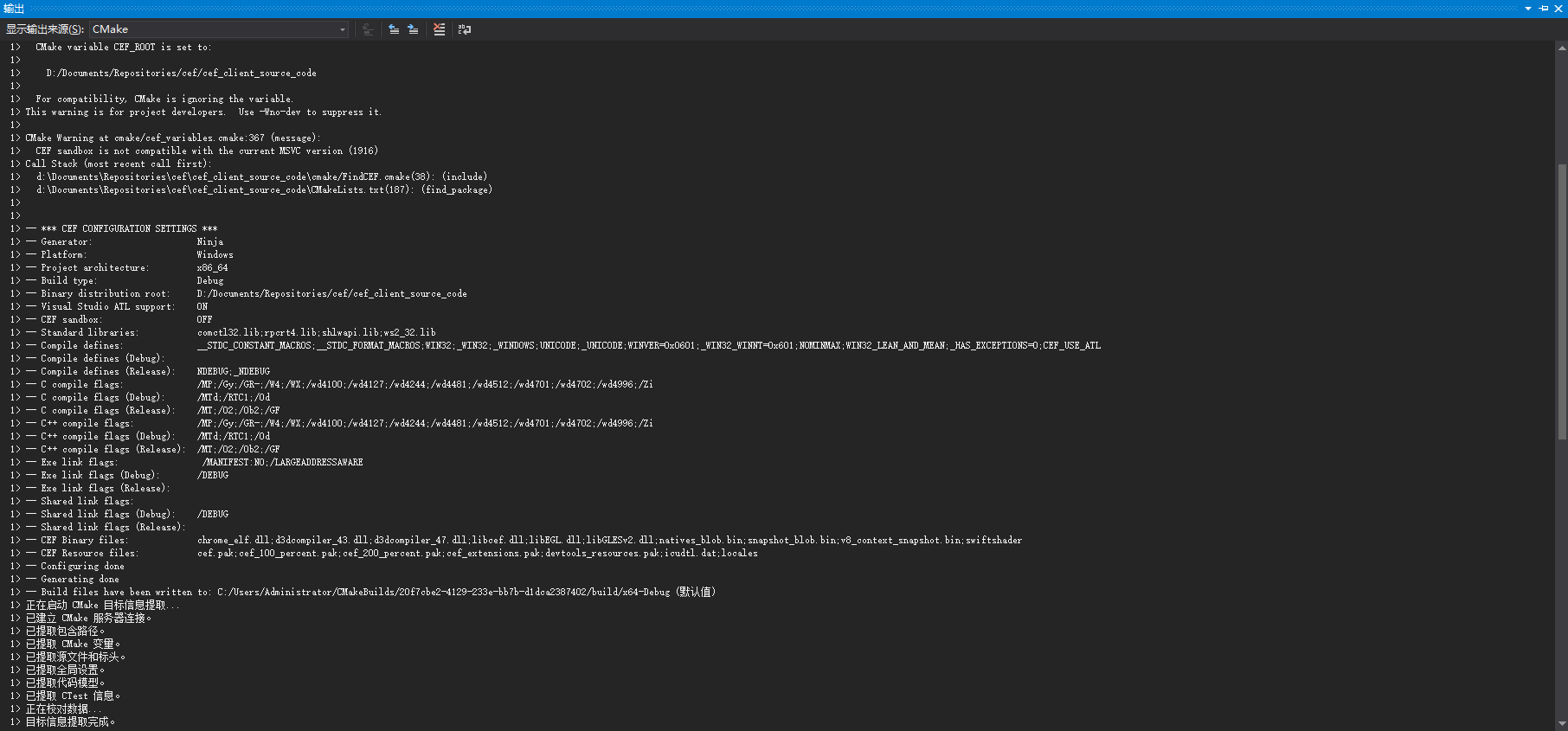Click the 'C++ compile flags:' line
Screen dimensions: 1568x731
(340, 424)
